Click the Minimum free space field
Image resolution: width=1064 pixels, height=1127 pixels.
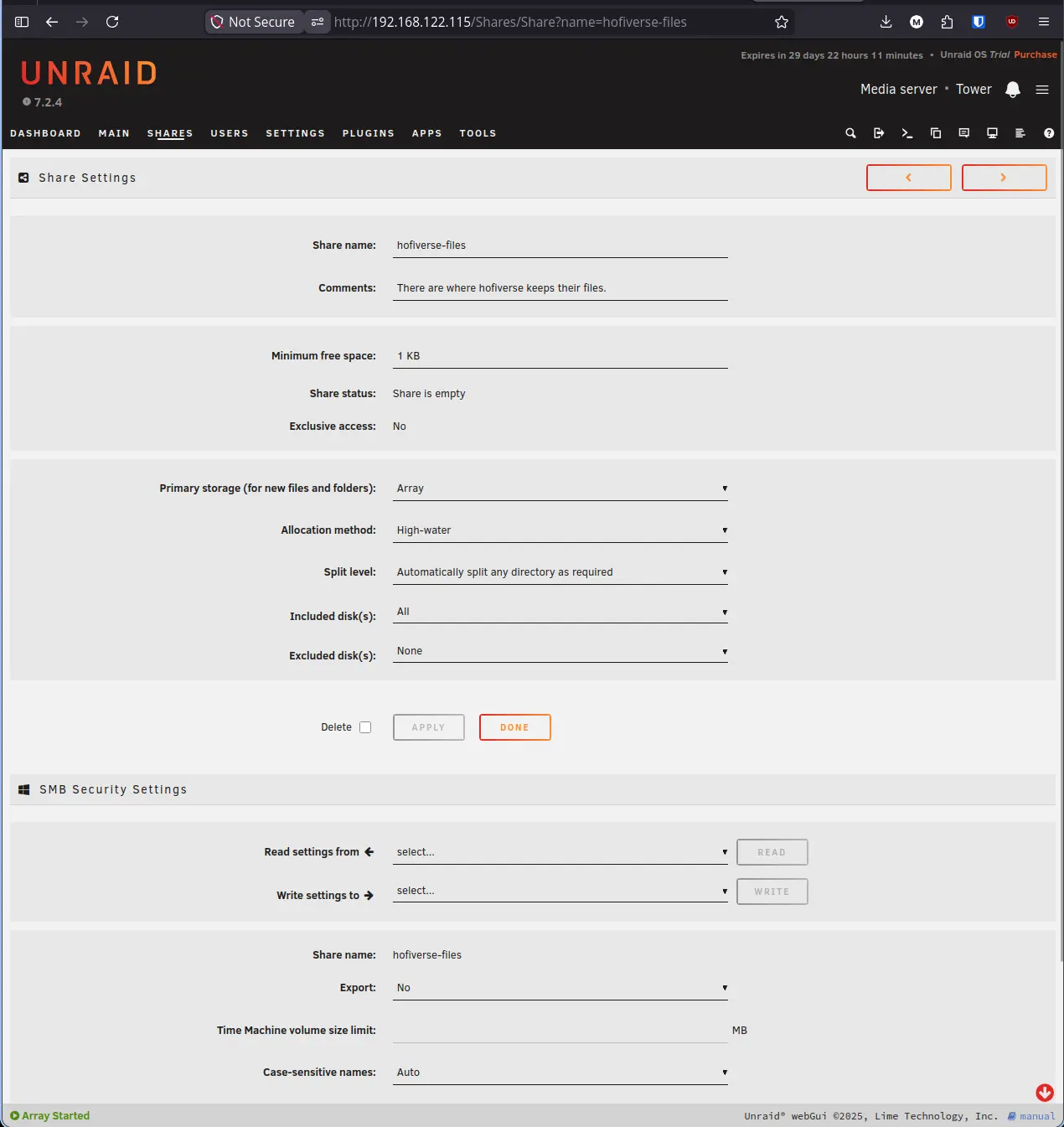click(560, 356)
